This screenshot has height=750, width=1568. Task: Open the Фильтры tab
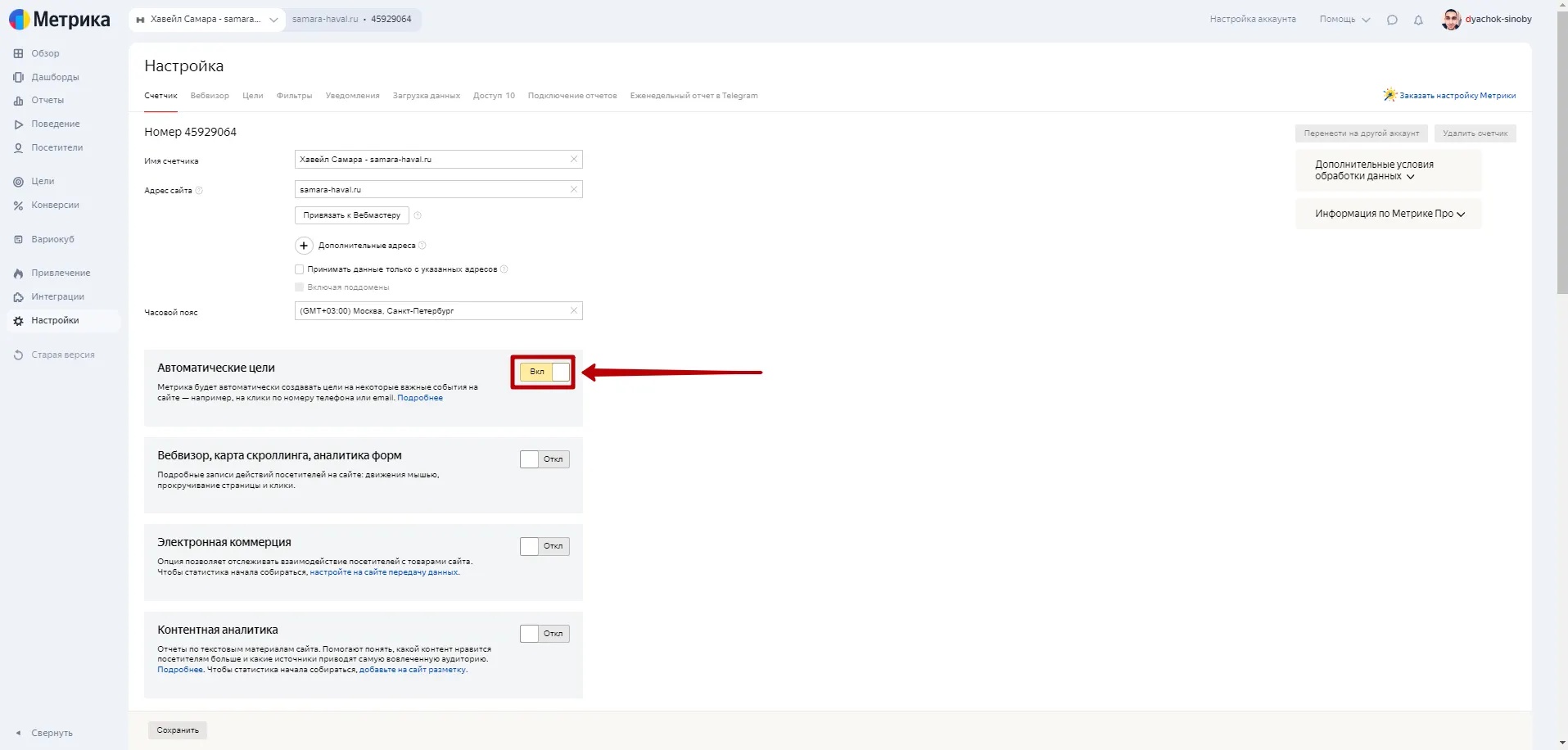[x=294, y=96]
